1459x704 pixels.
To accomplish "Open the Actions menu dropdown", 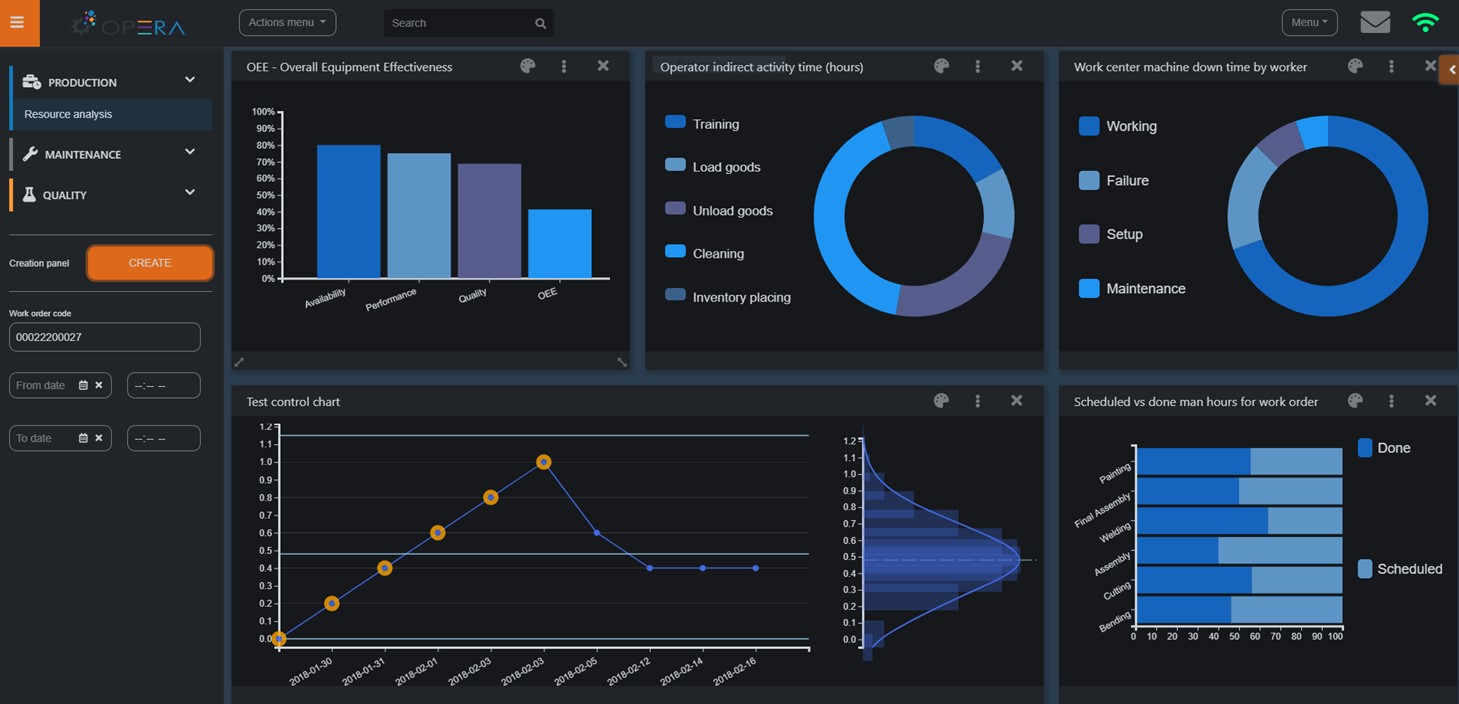I will click(x=287, y=22).
